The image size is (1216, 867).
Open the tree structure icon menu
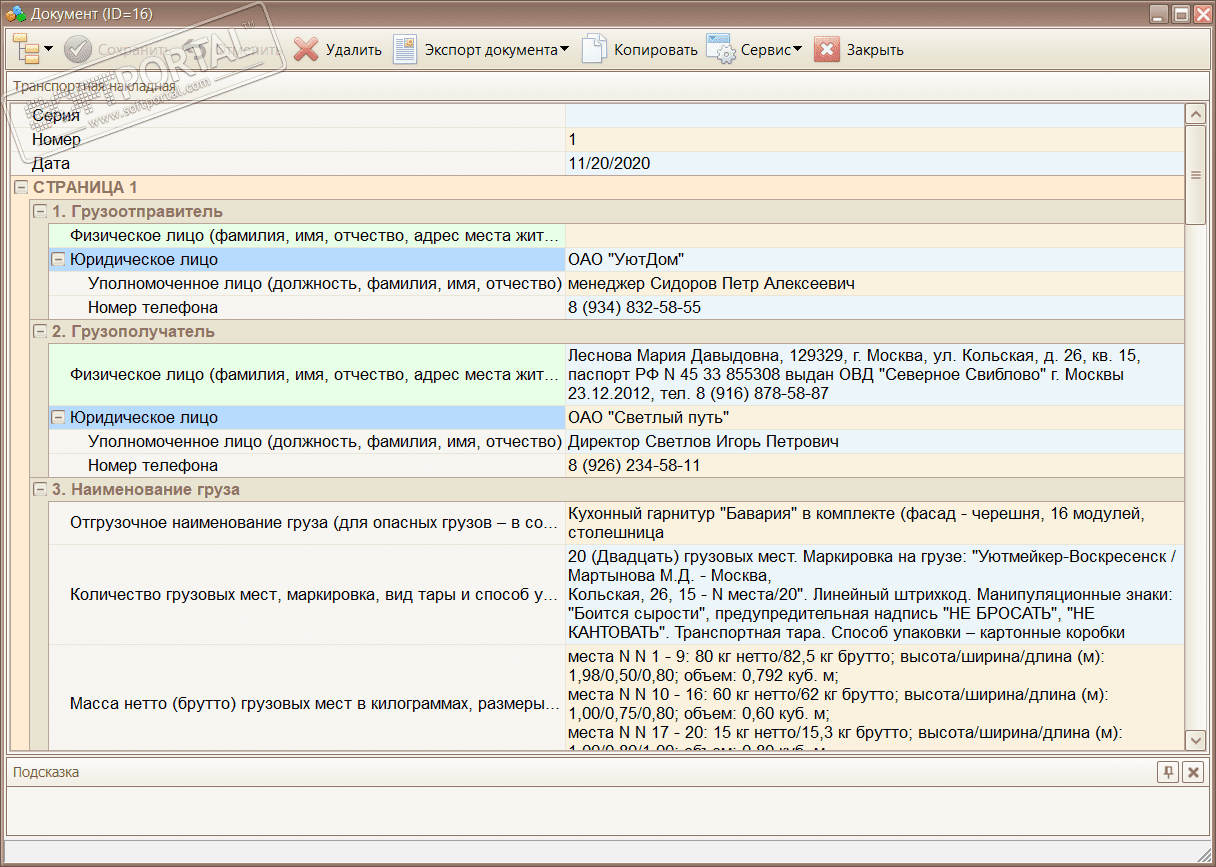coord(26,49)
